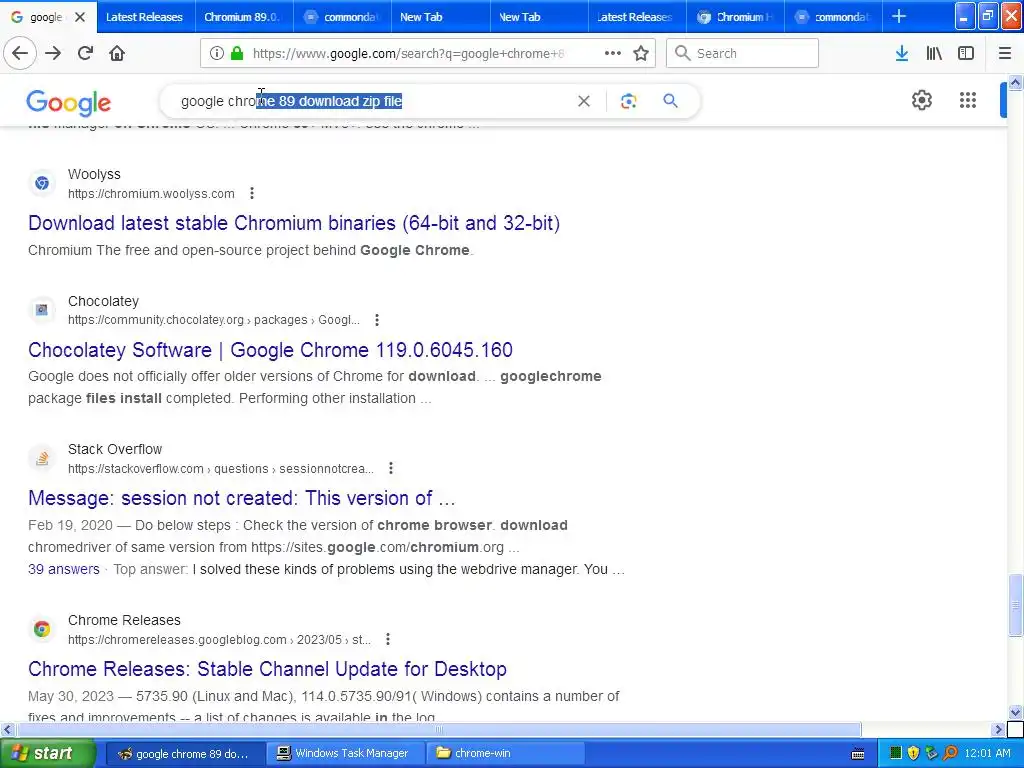
Task: Click the system tray shield icon
Action: coord(913,753)
